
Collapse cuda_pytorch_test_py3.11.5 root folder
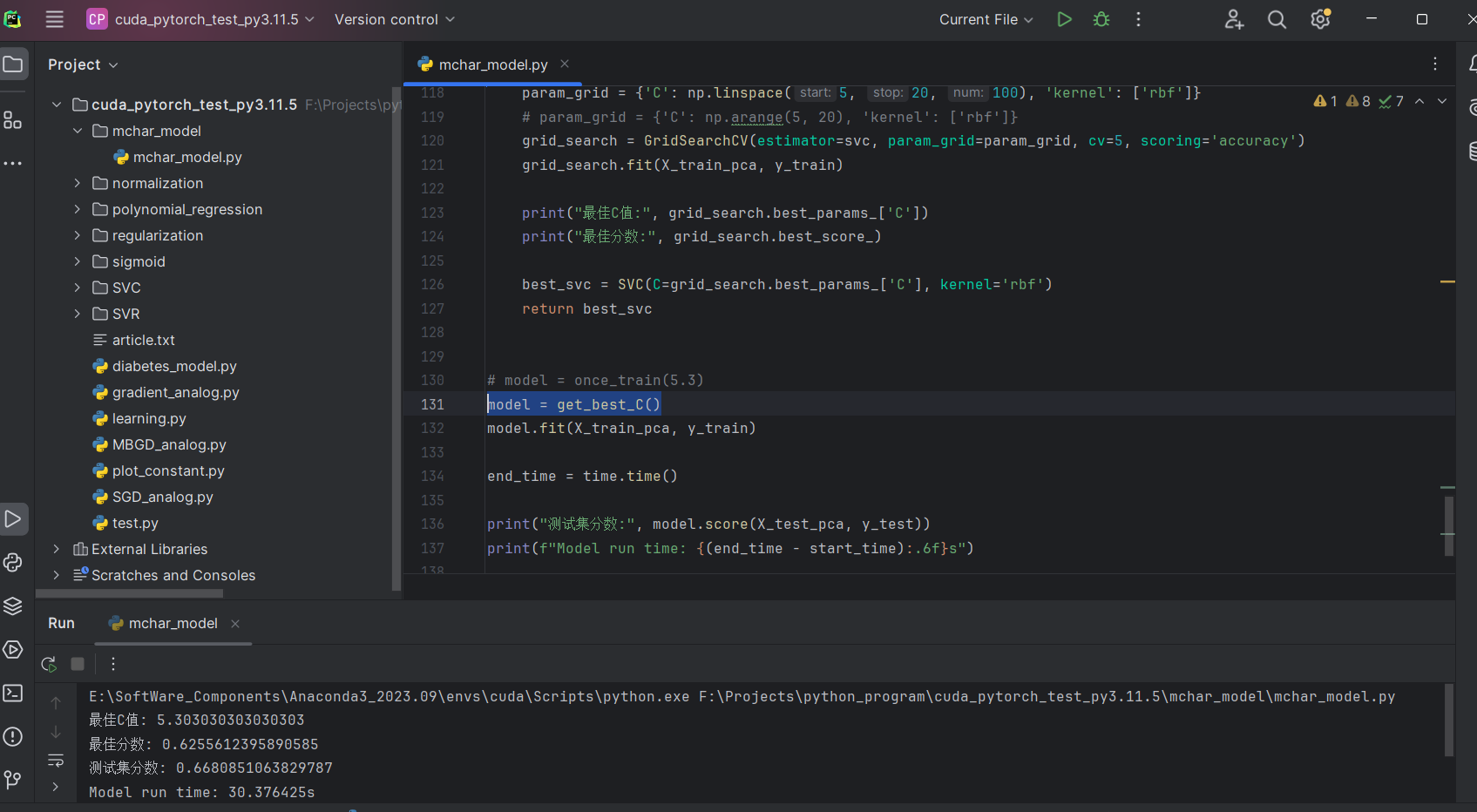pos(57,105)
